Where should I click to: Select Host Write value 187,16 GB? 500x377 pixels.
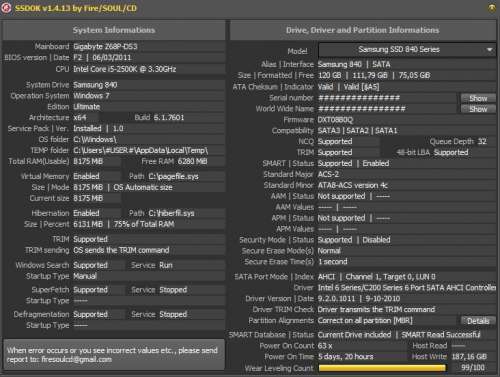(x=469, y=357)
